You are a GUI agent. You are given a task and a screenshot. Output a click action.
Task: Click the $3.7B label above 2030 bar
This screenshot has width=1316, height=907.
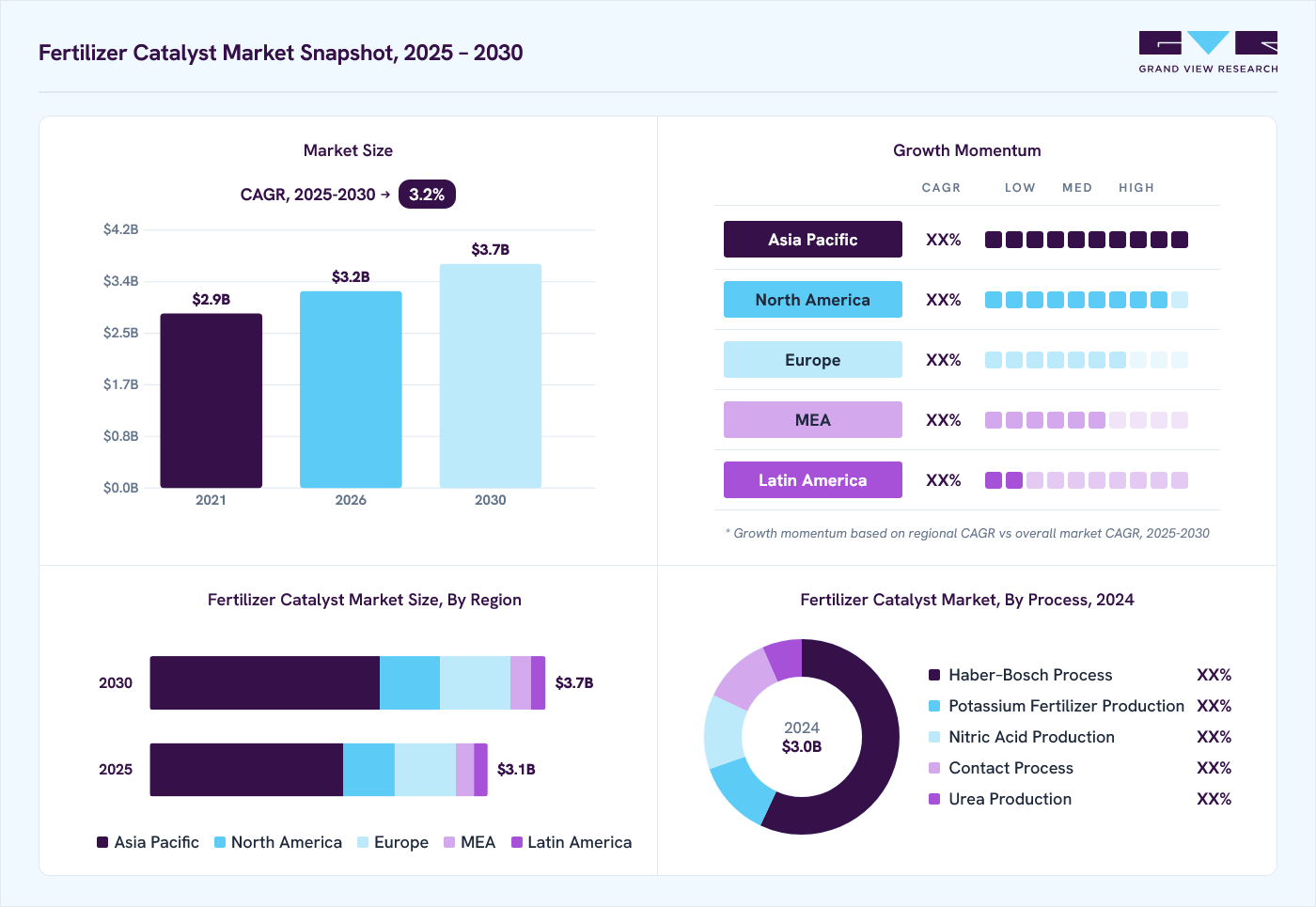491,250
